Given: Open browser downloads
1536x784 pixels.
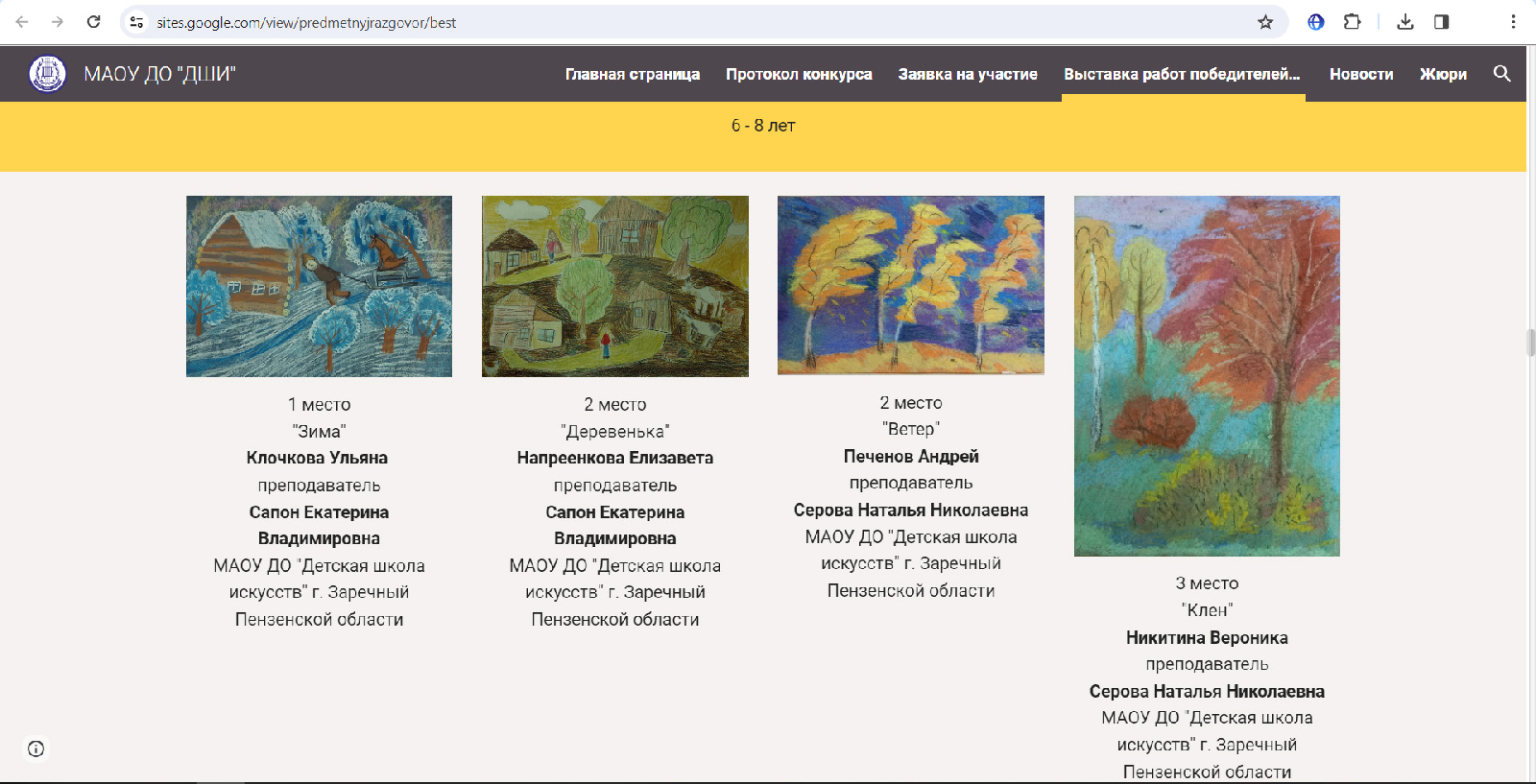Looking at the screenshot, I should tap(1405, 22).
